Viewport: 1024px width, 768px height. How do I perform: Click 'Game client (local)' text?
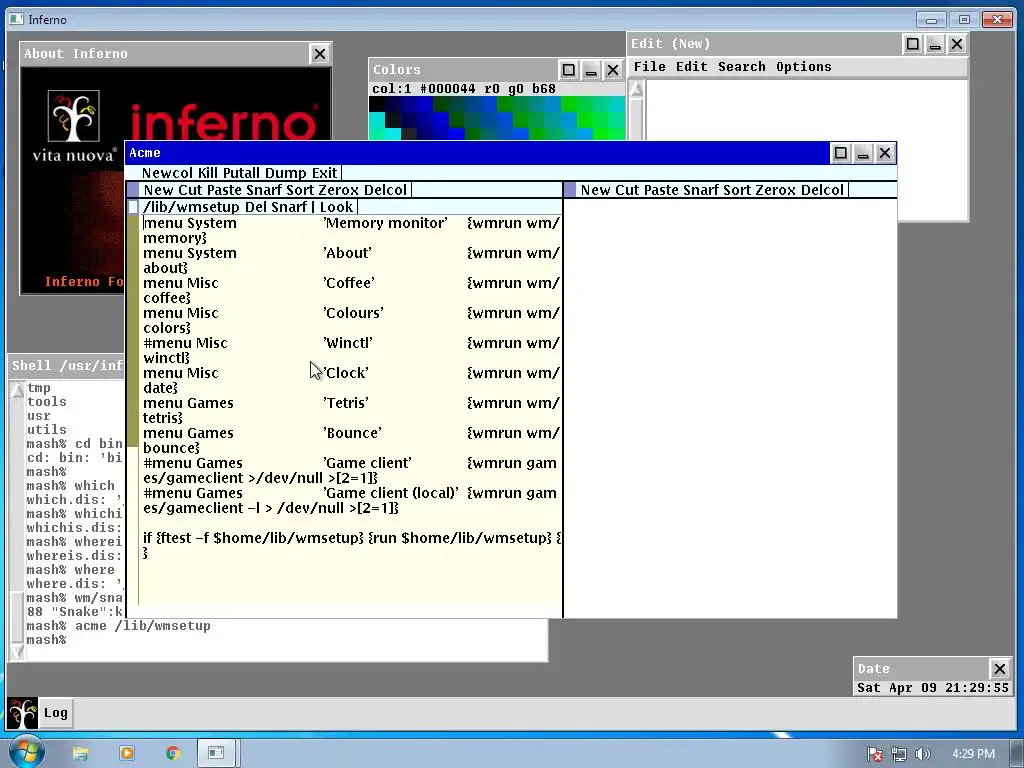(391, 493)
